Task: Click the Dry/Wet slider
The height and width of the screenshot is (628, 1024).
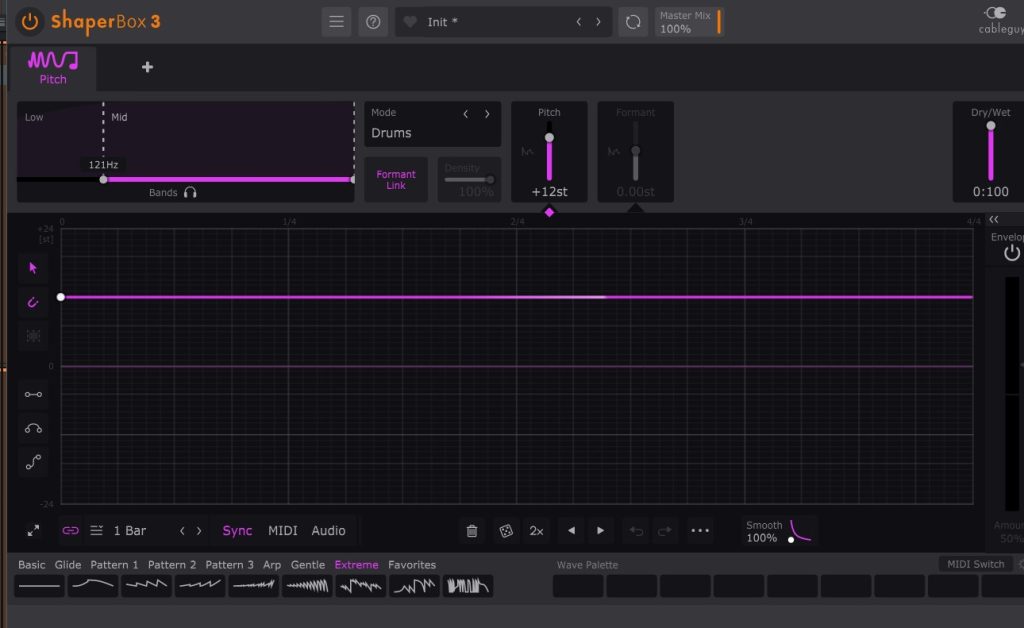Action: click(990, 153)
